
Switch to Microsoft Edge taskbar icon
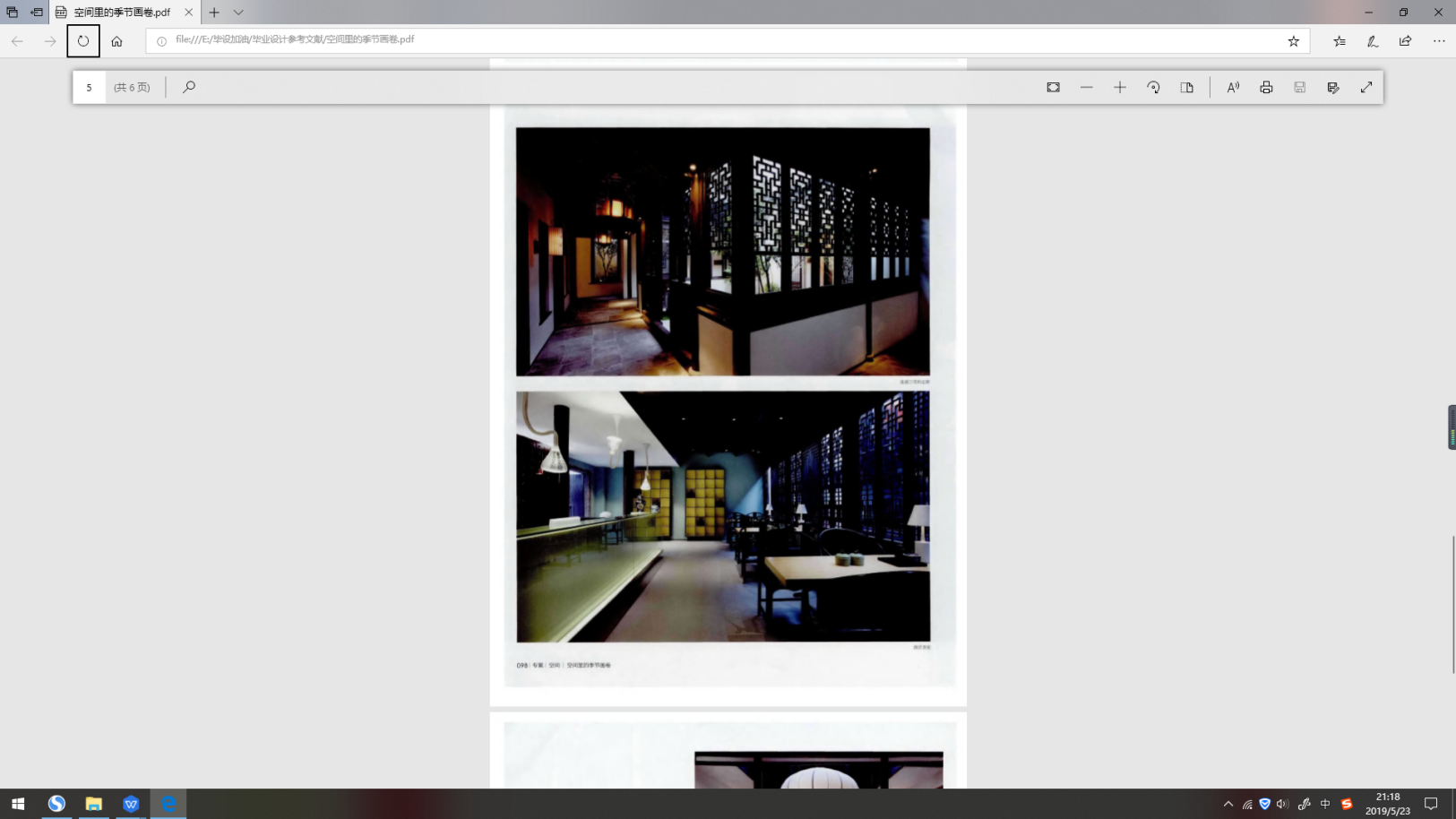(168, 804)
